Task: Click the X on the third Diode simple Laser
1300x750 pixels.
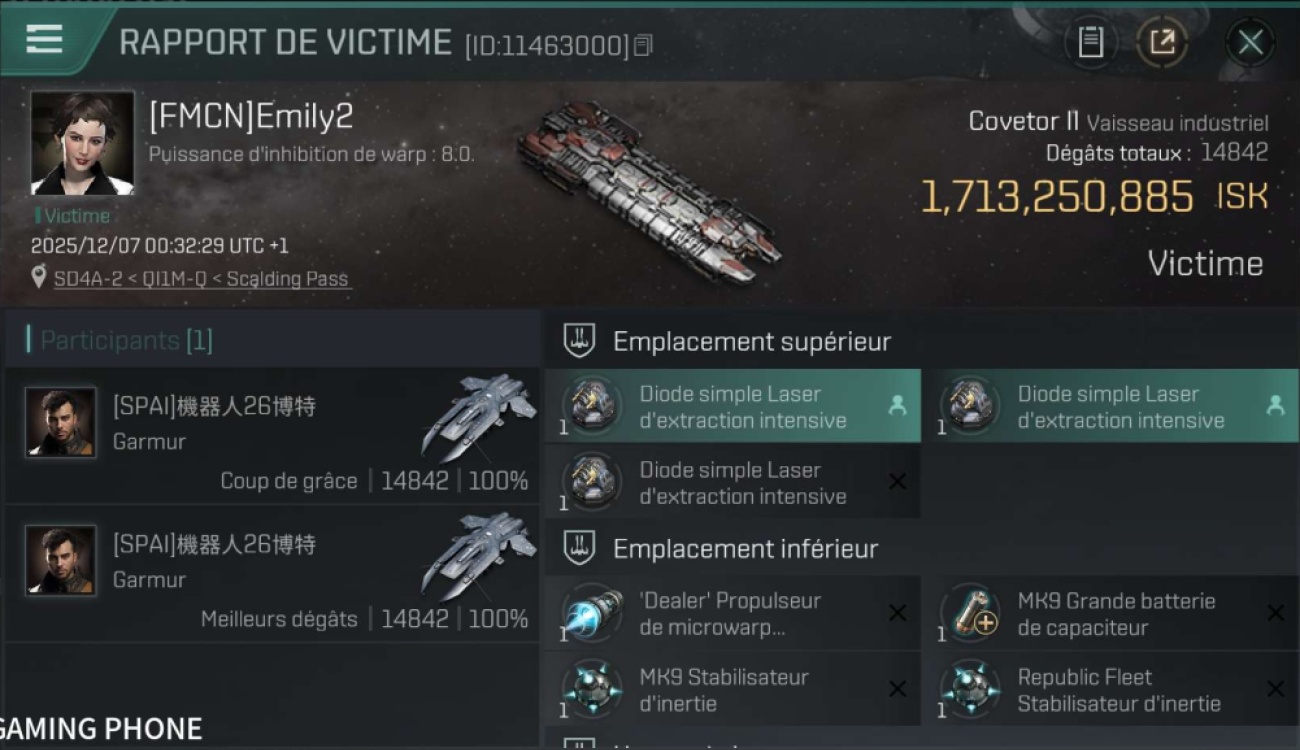Action: coord(897,482)
